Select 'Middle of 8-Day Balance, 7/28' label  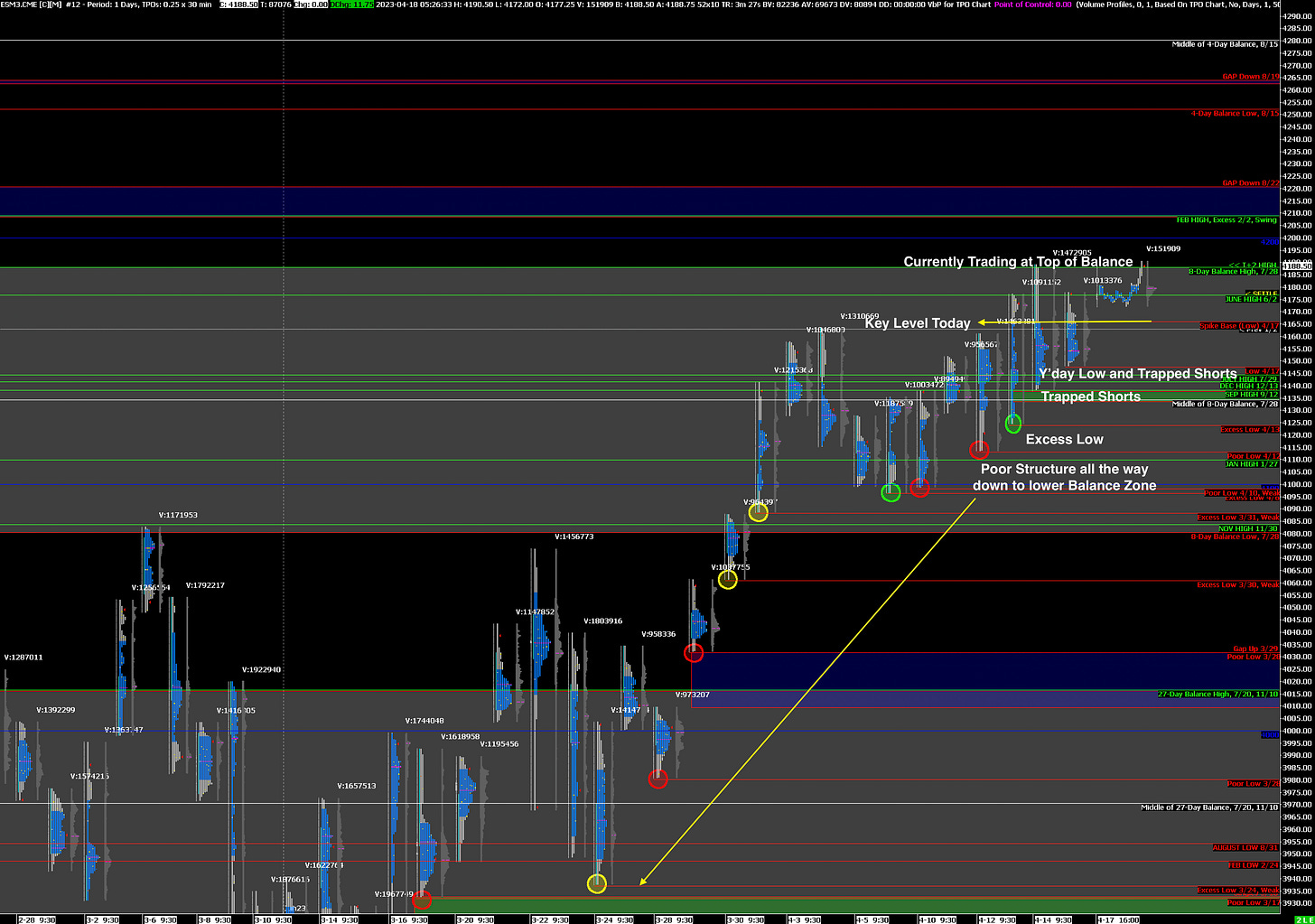[1225, 405]
